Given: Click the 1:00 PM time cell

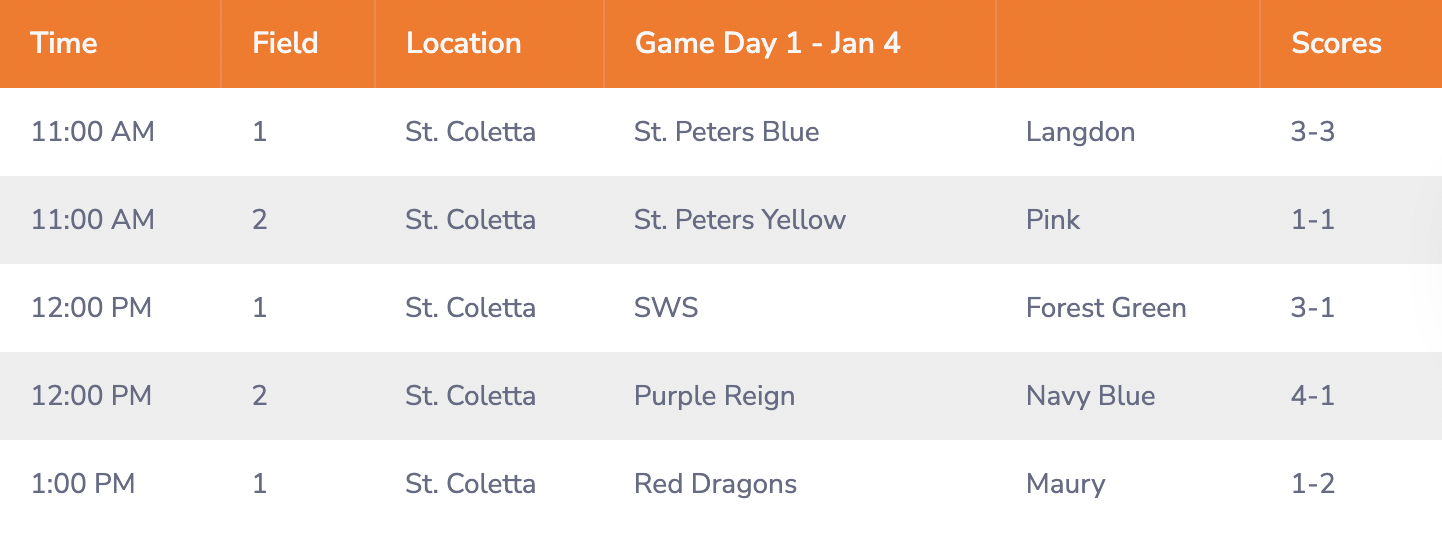Looking at the screenshot, I should 83,484.
